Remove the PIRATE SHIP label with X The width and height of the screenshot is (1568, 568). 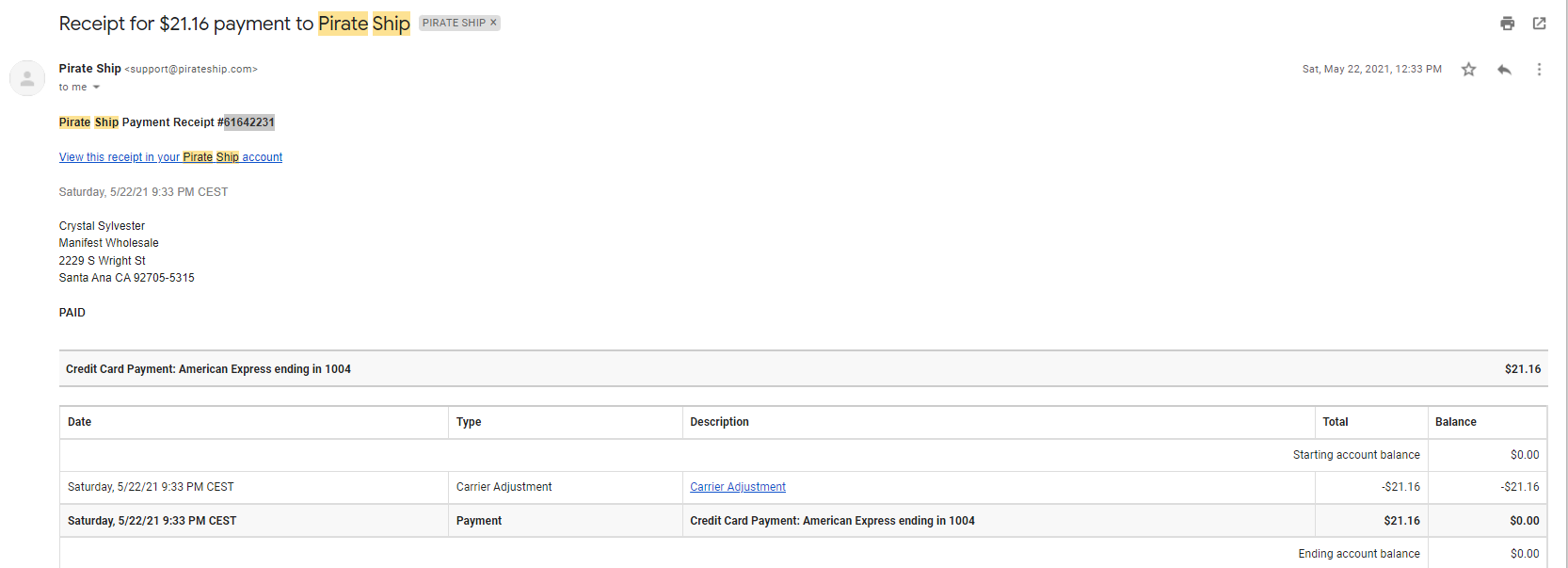pyautogui.click(x=493, y=23)
